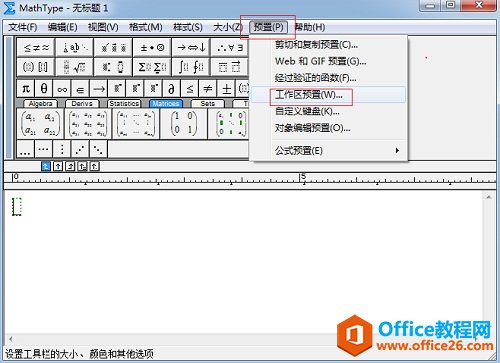Insert the 2x2 matrix with a11 to a22
The image size is (500, 363).
[x=40, y=124]
